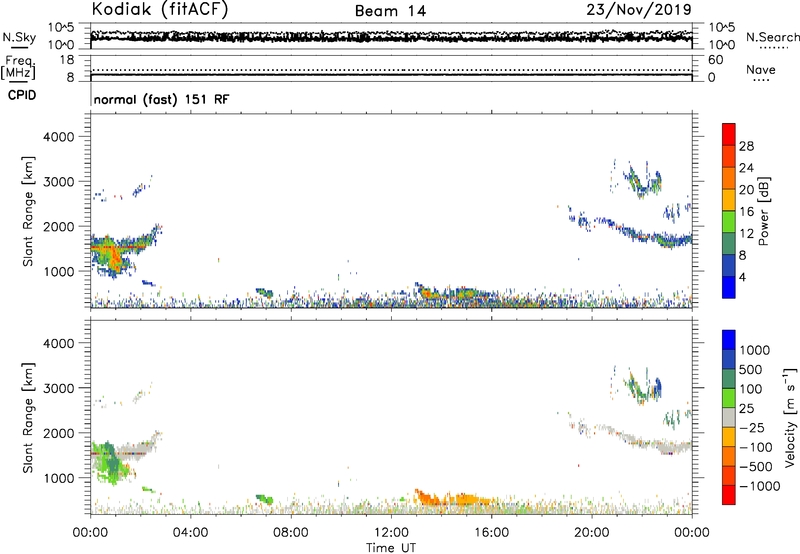Click the "CPID" label
This screenshot has width=800, height=554.
(22, 95)
